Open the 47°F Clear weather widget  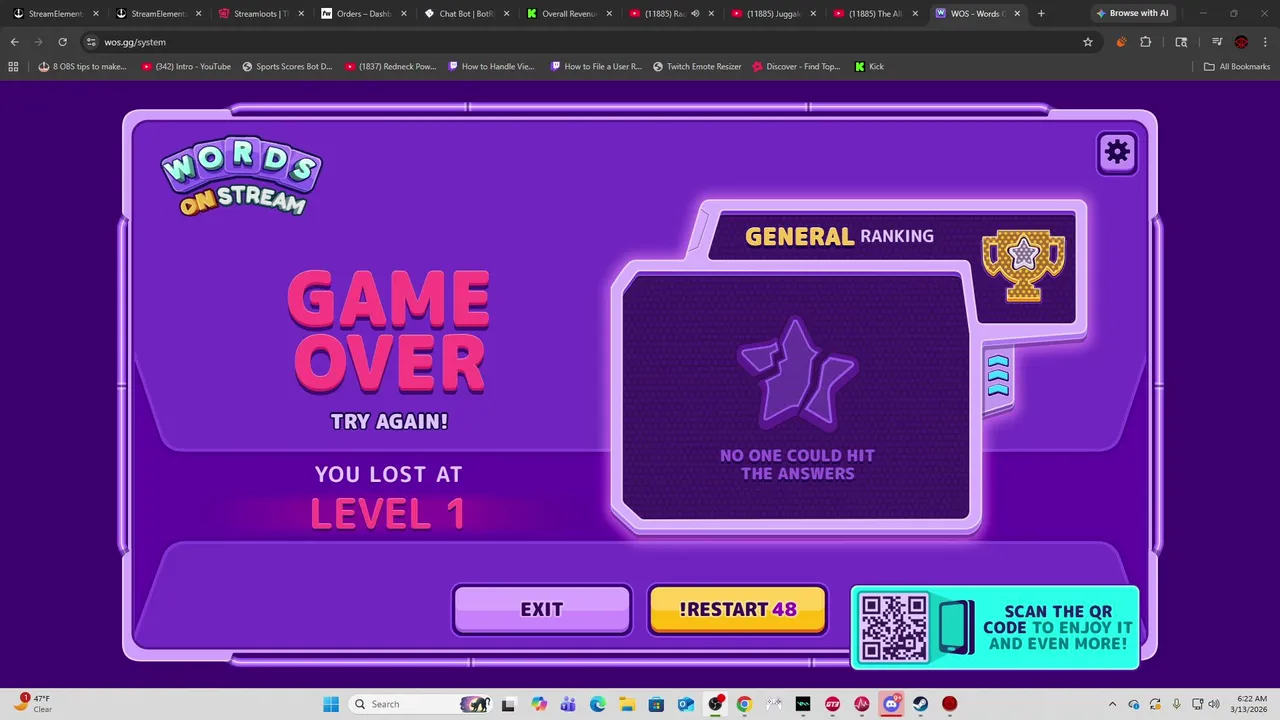click(34, 704)
